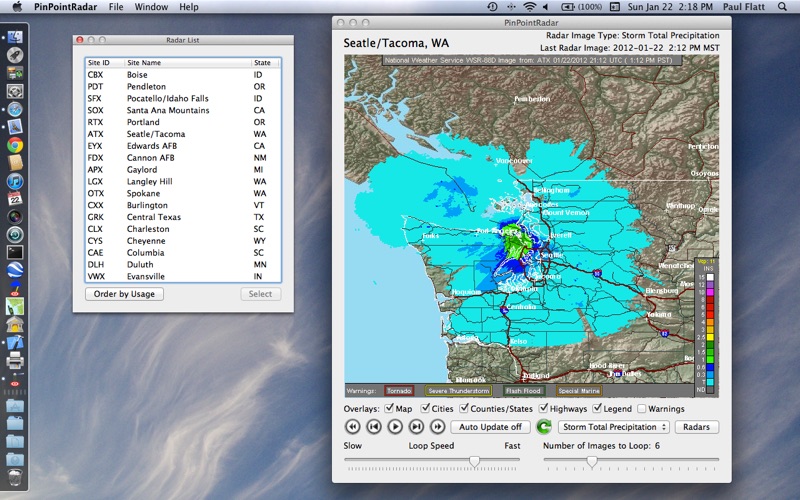This screenshot has width=800, height=500.
Task: Open the printer dock icon
Action: tap(15, 360)
